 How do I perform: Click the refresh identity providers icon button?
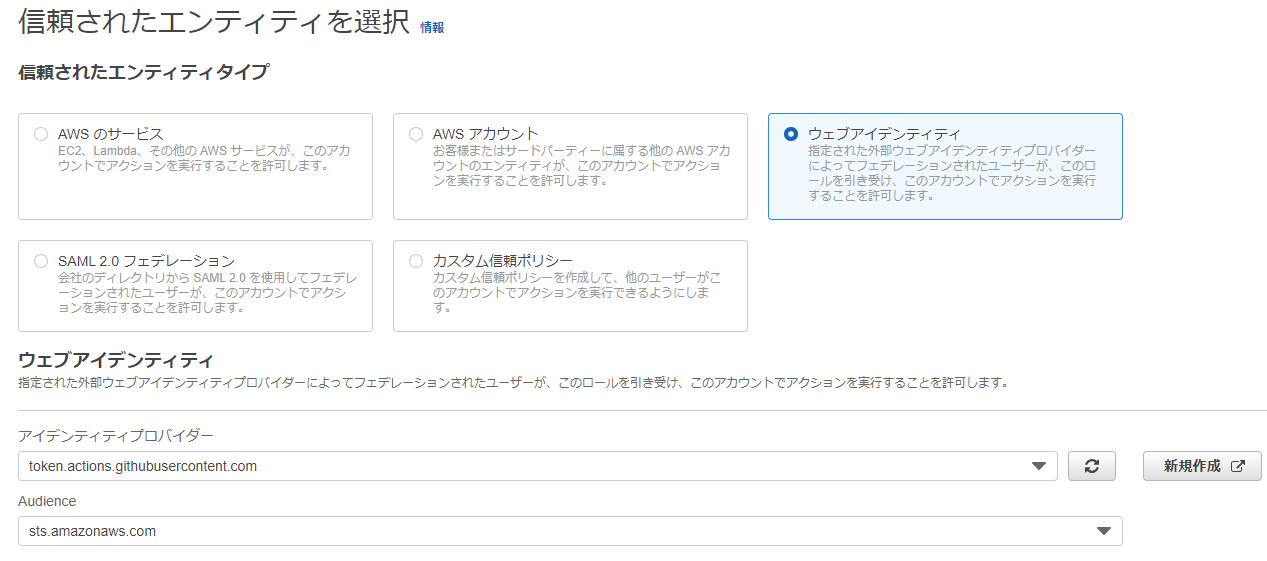coord(1092,466)
